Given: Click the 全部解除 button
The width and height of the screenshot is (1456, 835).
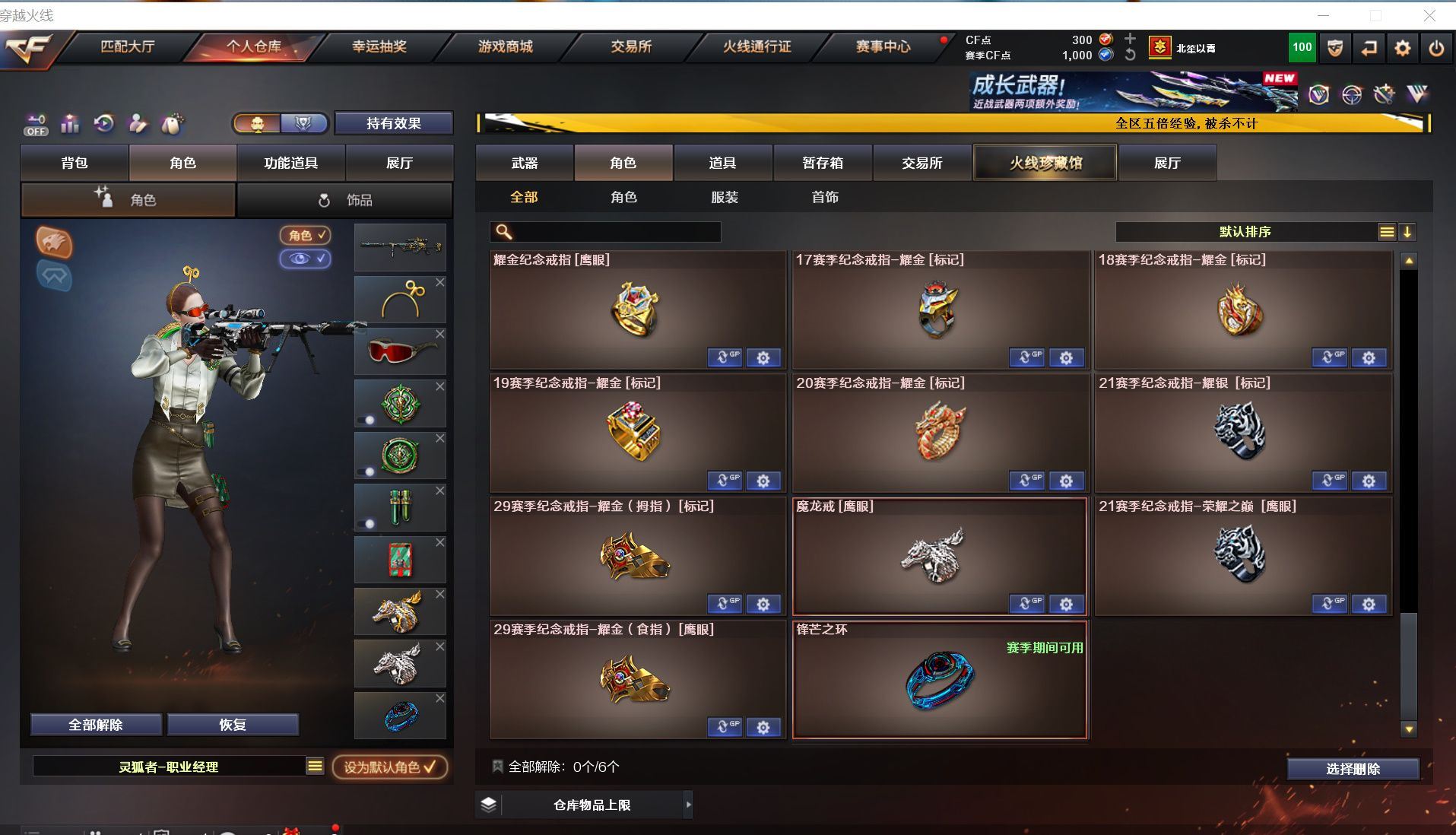Looking at the screenshot, I should (x=96, y=725).
